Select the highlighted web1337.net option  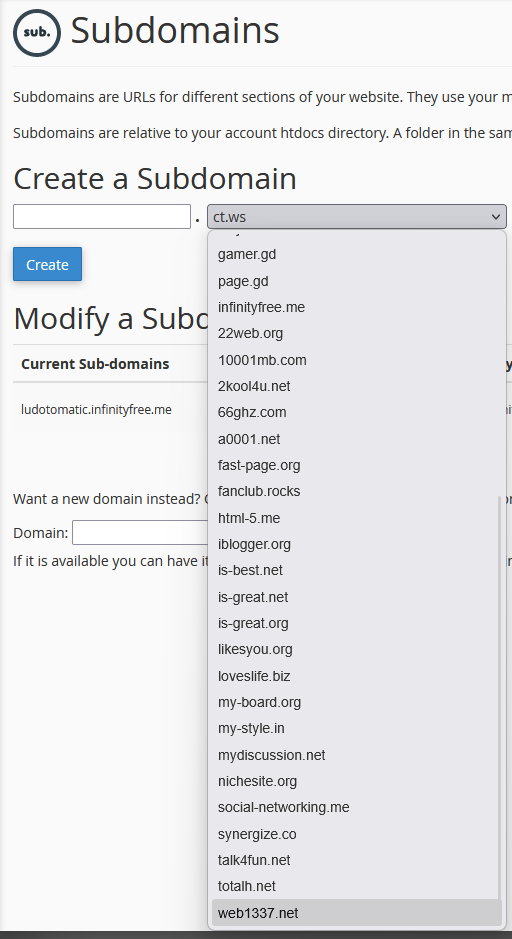click(x=356, y=913)
